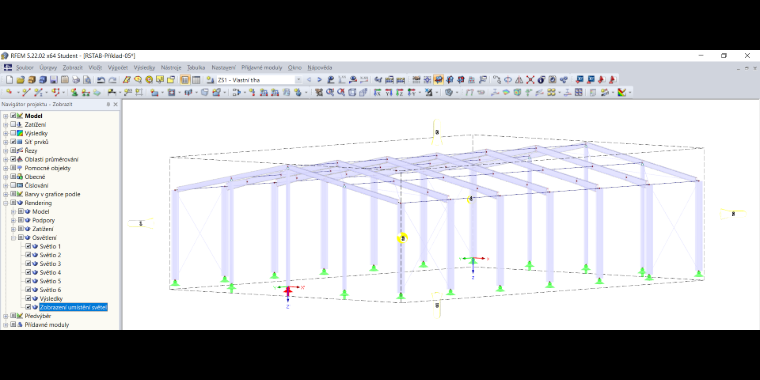Click the light marker right of the model
Screen dimensions: 760x380
point(733,214)
